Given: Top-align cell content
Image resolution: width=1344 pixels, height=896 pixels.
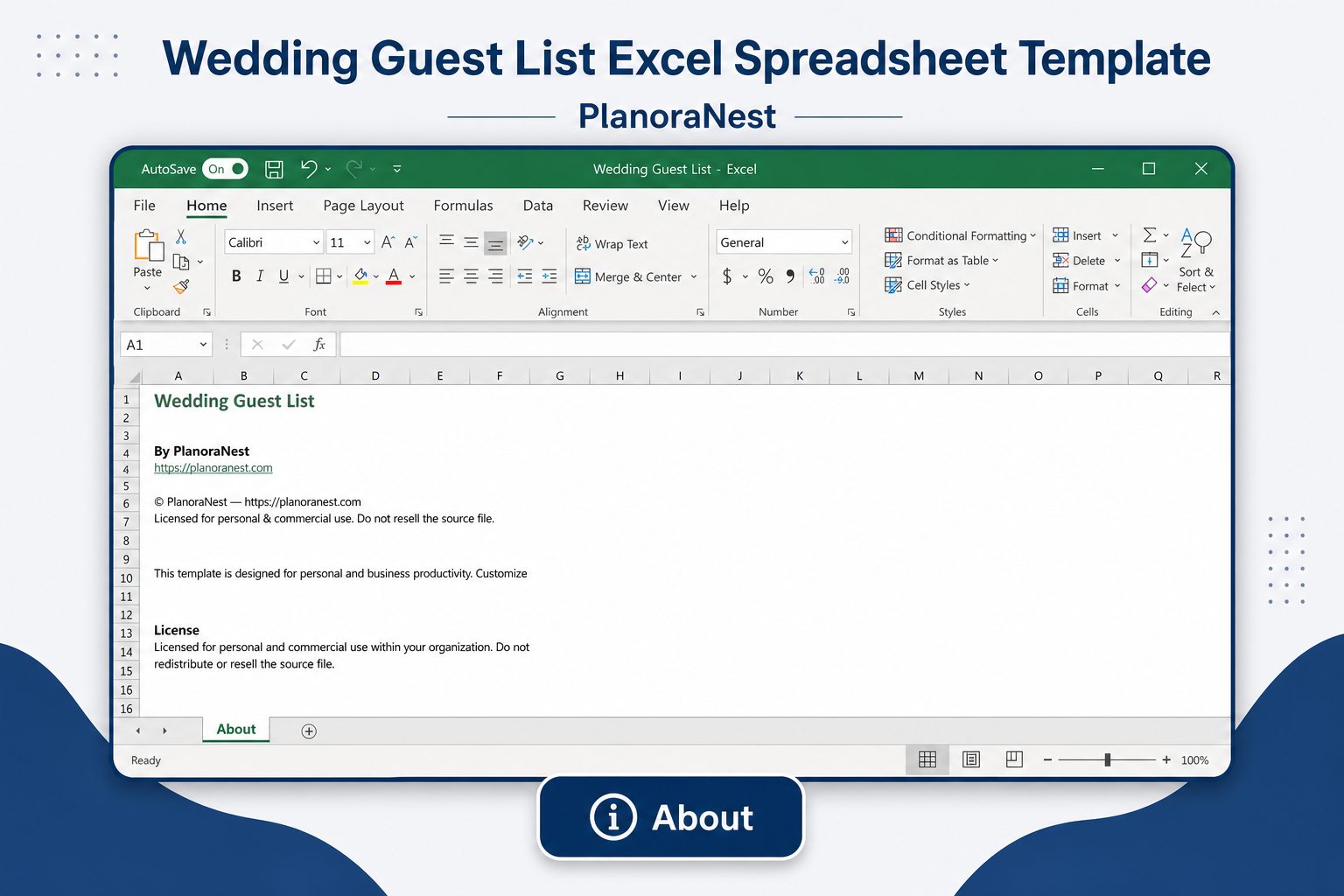Looking at the screenshot, I should click(x=446, y=241).
